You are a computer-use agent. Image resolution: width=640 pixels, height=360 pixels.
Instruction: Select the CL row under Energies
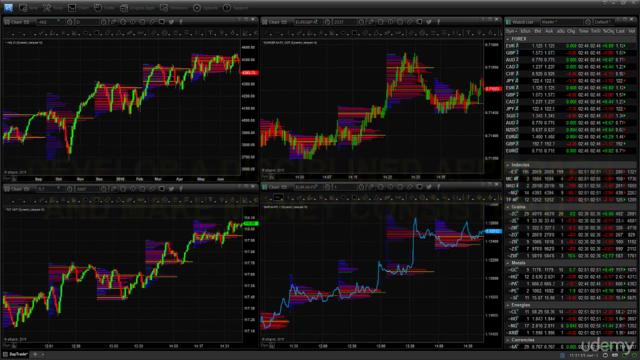pyautogui.click(x=571, y=312)
